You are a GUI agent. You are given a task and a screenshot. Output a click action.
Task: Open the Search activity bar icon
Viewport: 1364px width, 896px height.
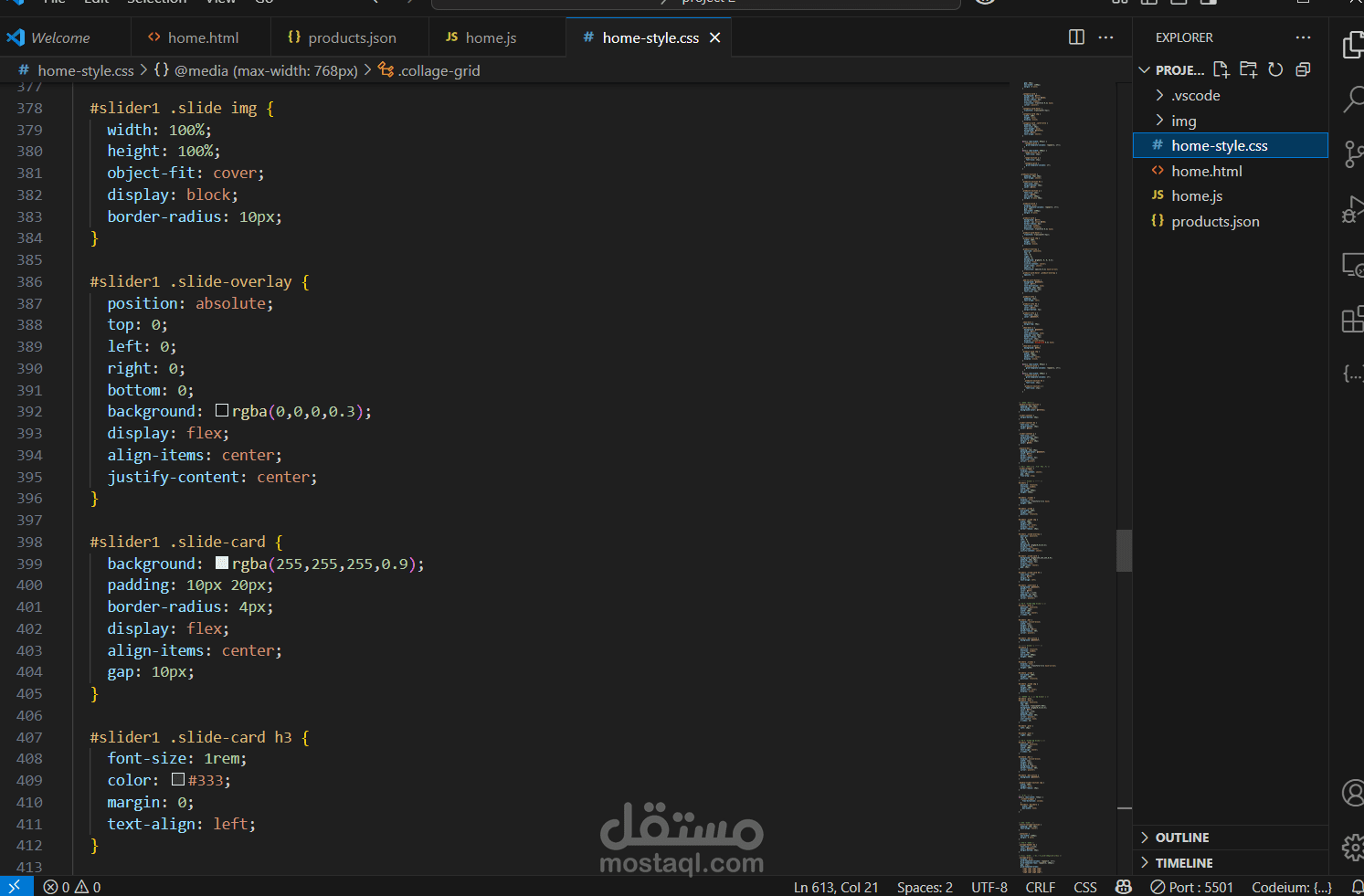(1353, 99)
